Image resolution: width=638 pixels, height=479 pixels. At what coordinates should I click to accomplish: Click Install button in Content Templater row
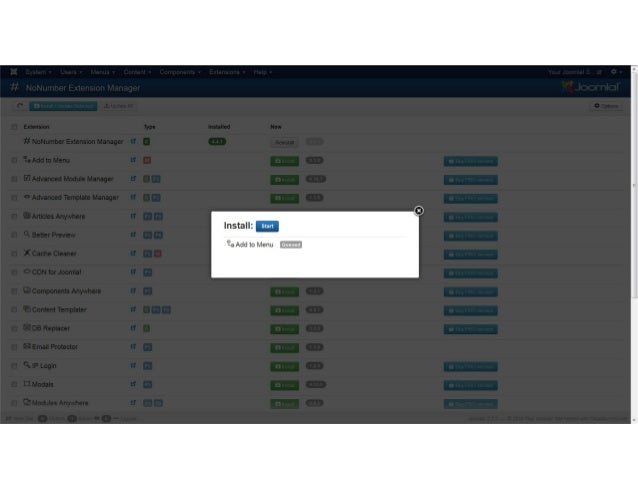click(x=284, y=311)
